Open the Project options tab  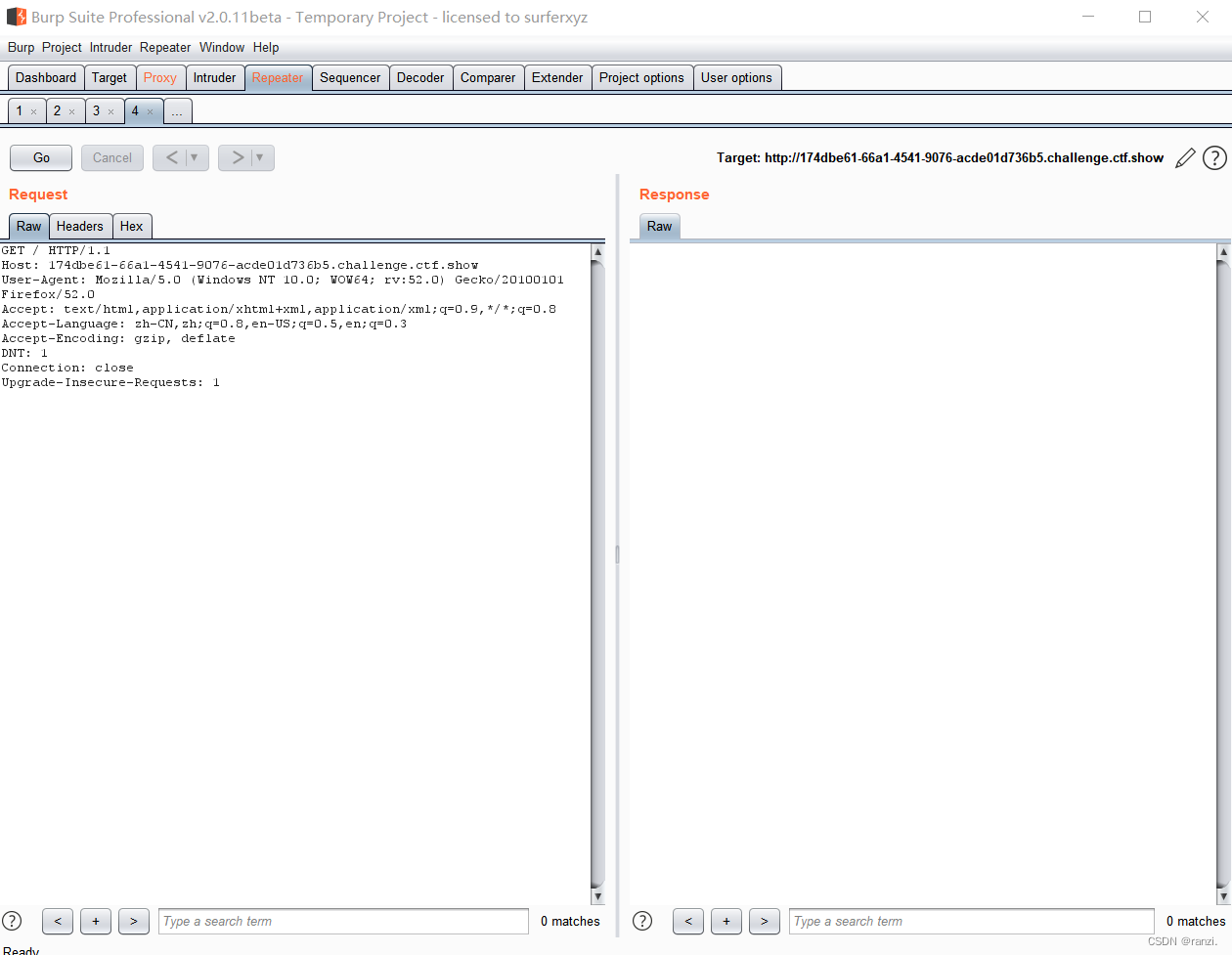click(641, 78)
